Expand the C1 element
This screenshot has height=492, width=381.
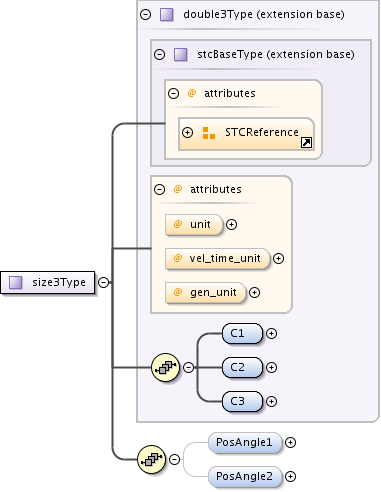coord(271,333)
